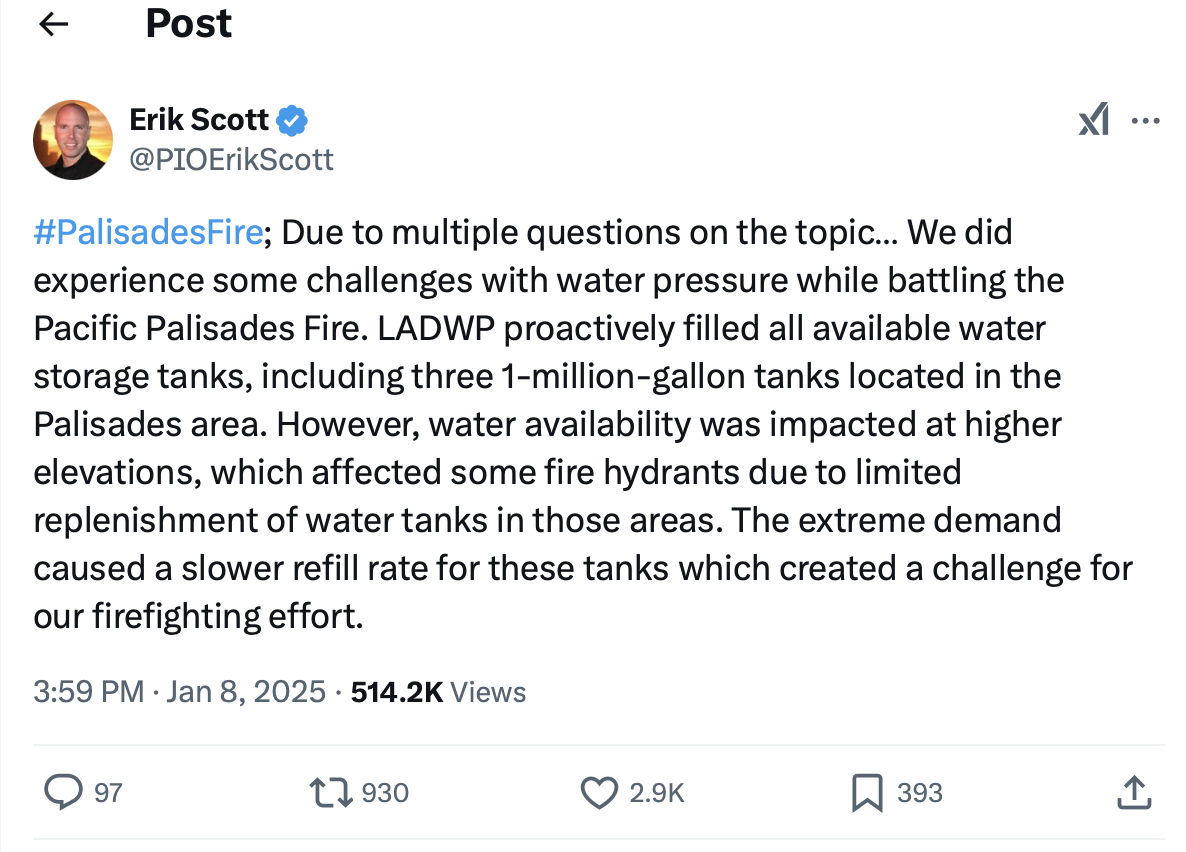
Task: Open Erik Scott's profile photo
Action: click(x=73, y=140)
